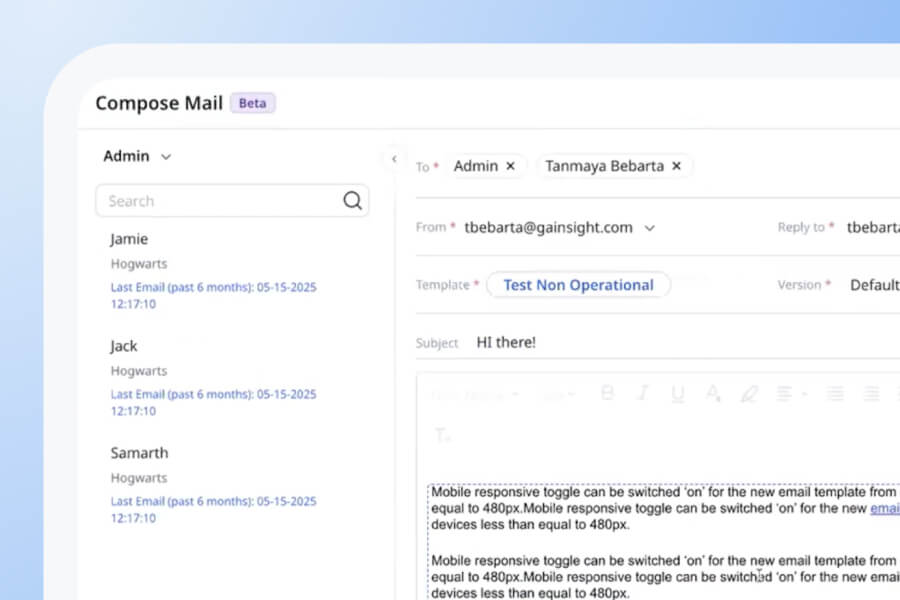Select contact Samarth
Viewport: 900px width, 600px height.
139,453
